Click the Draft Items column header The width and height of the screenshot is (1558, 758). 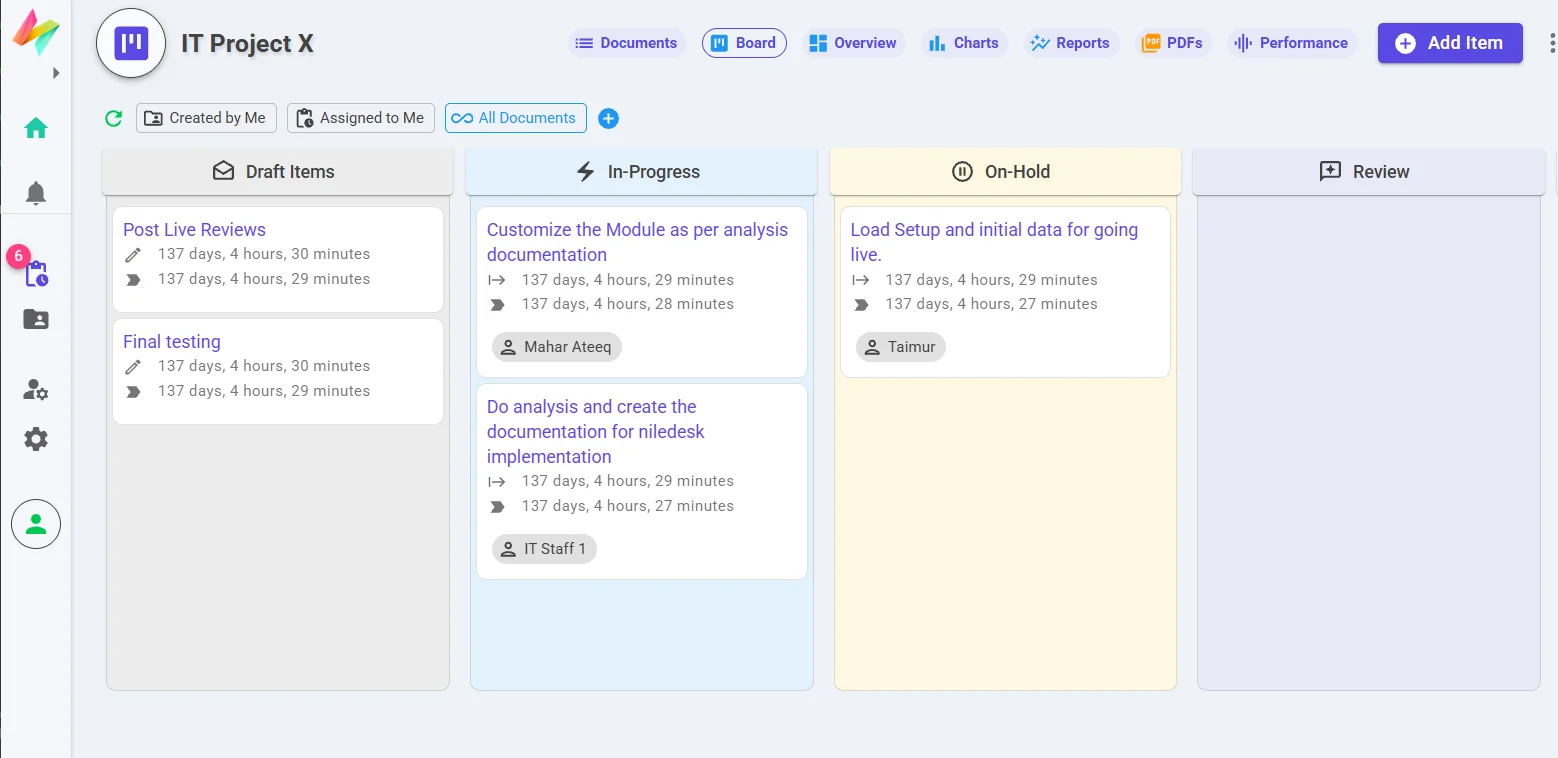[x=278, y=172]
